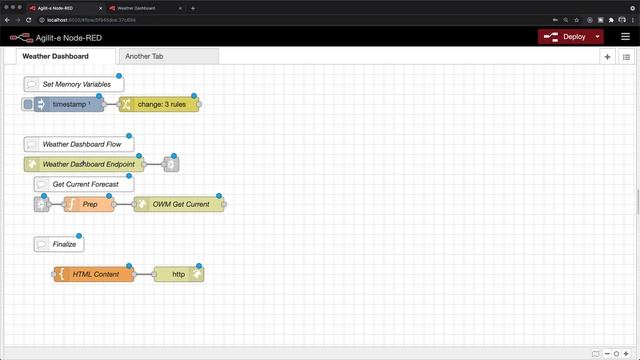Click the output port of OWM Get Current

click(x=224, y=204)
